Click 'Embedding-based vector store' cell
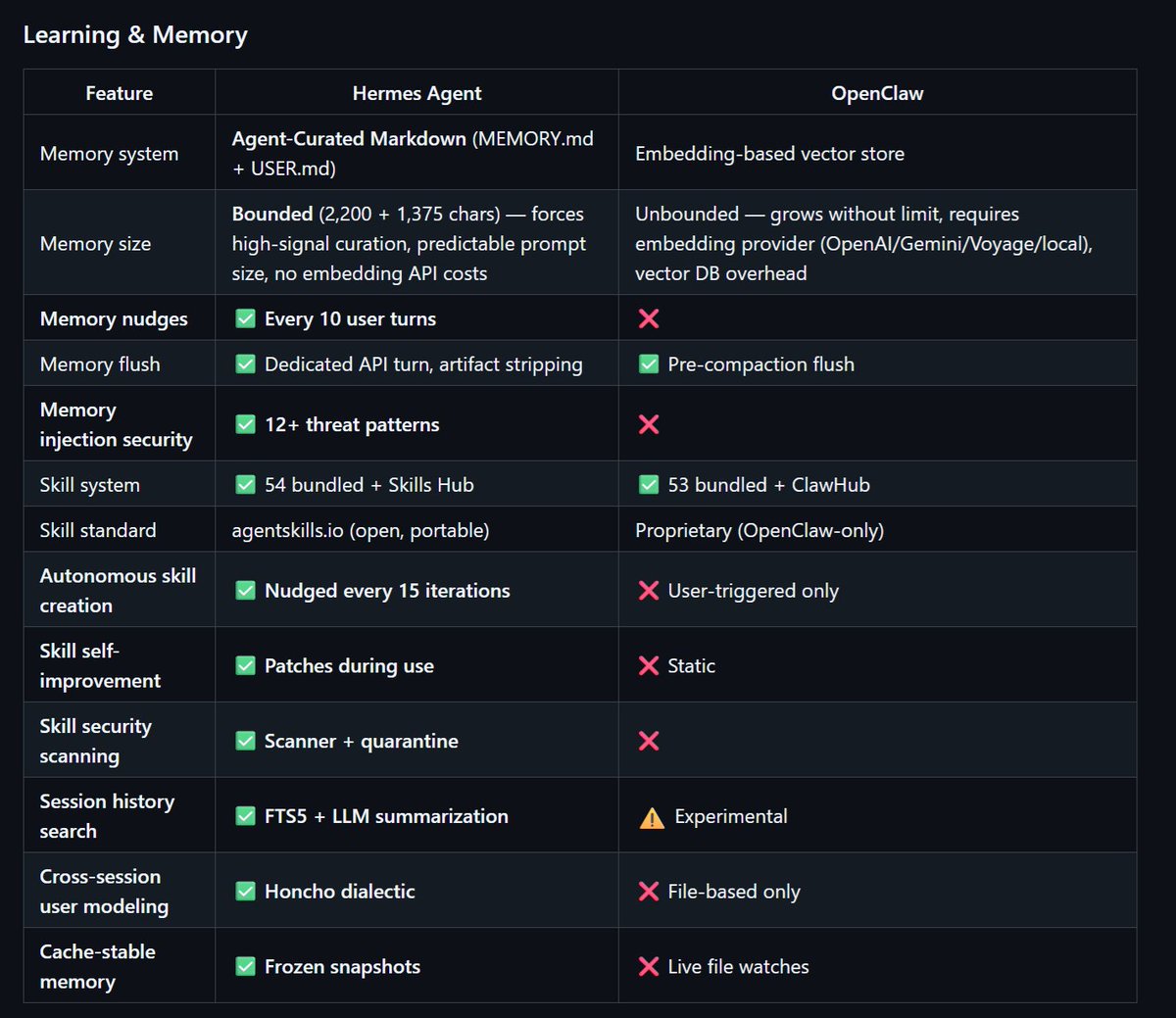This screenshot has width=1176, height=1018. [x=769, y=154]
